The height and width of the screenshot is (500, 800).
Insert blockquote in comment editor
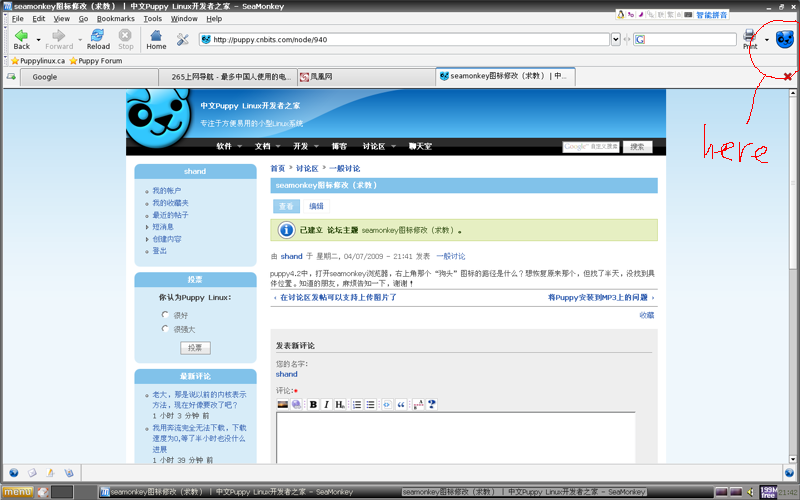tap(401, 405)
